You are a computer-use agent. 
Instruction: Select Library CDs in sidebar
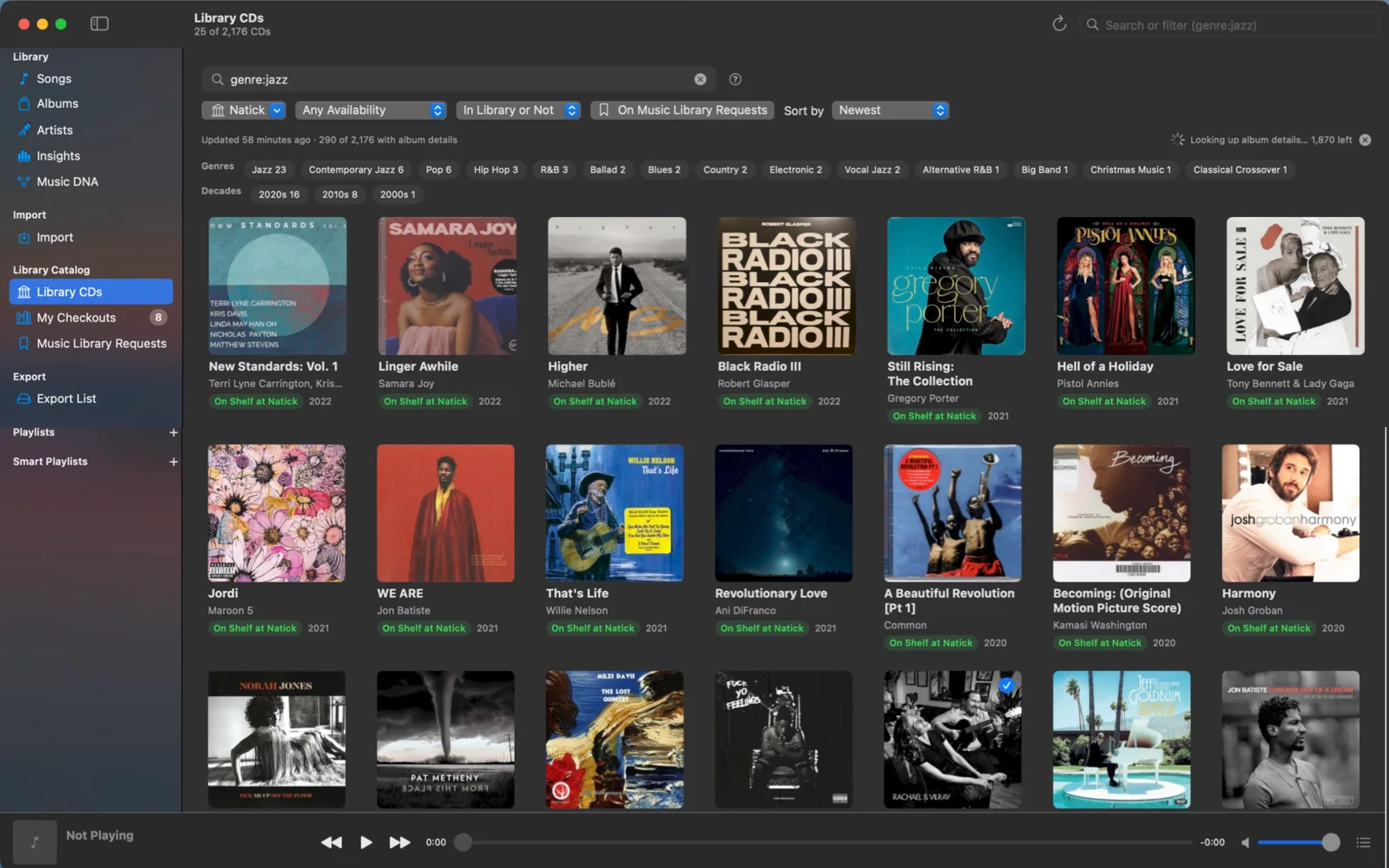coord(91,292)
